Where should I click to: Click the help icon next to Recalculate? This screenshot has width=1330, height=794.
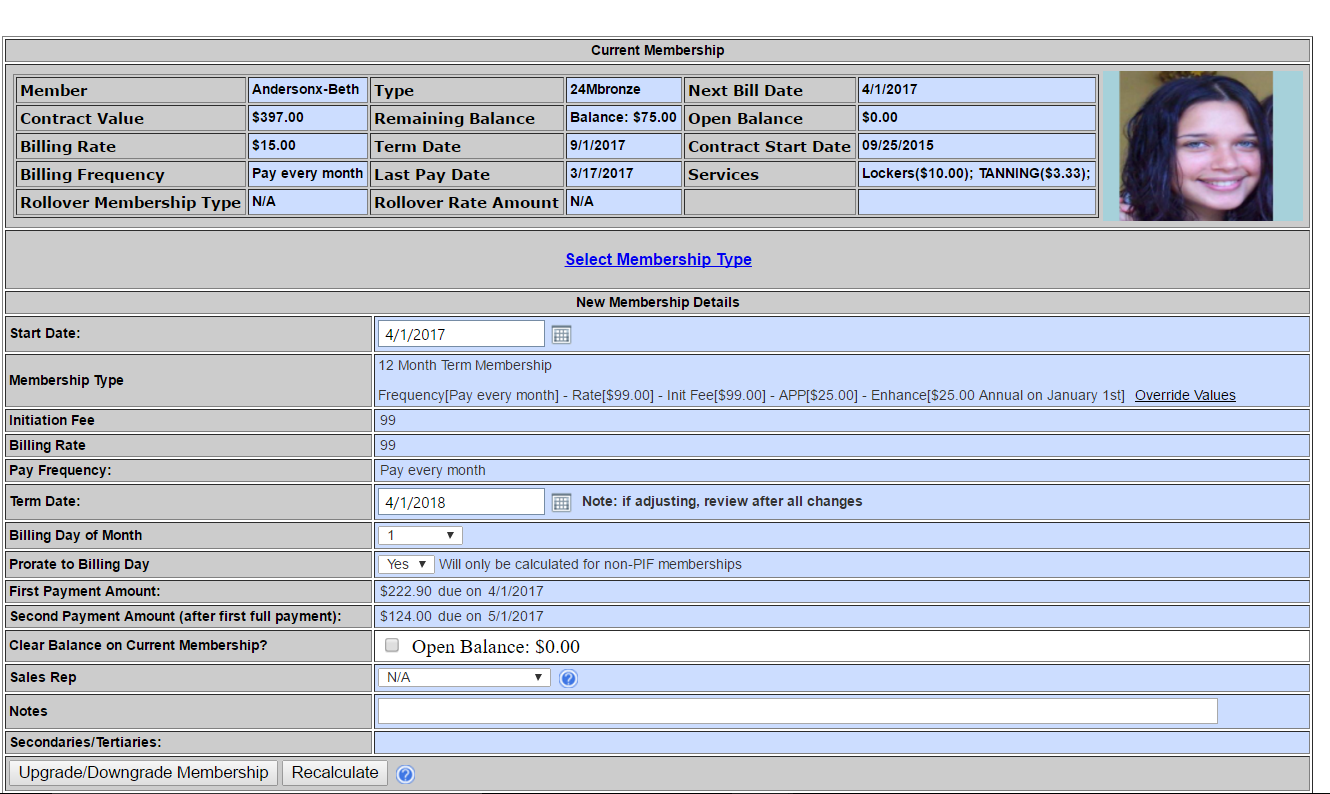[x=406, y=772]
